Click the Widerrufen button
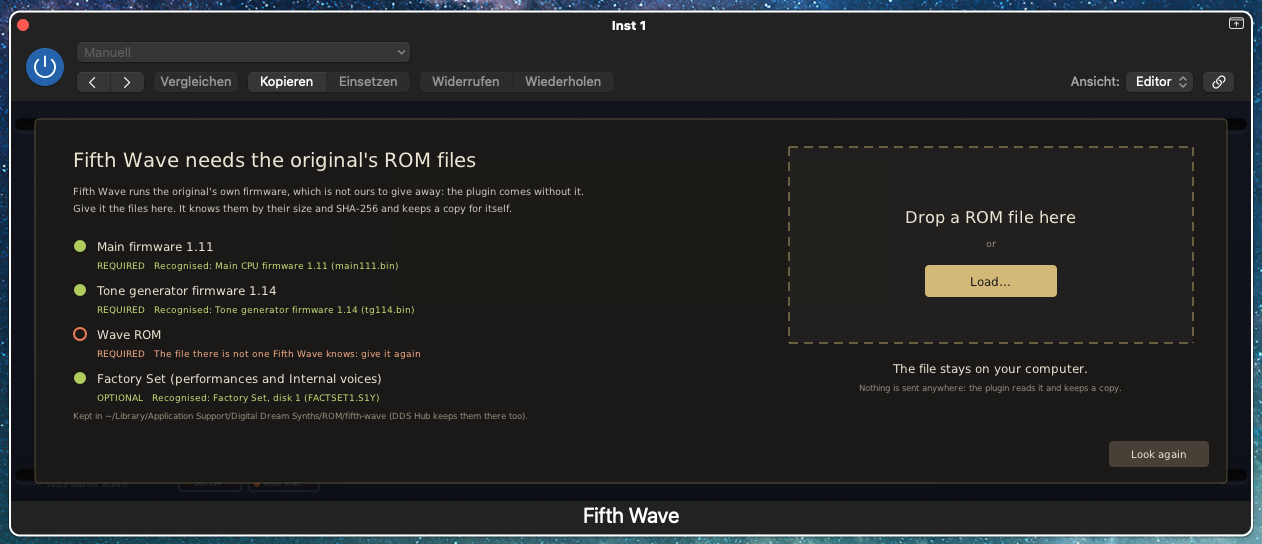The image size is (1262, 544). tap(466, 82)
